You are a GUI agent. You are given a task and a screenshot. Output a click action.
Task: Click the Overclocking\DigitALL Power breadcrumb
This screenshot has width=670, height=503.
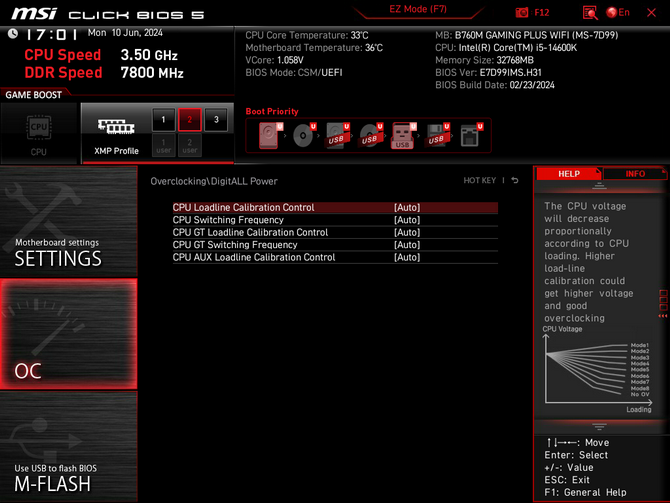tap(214, 181)
